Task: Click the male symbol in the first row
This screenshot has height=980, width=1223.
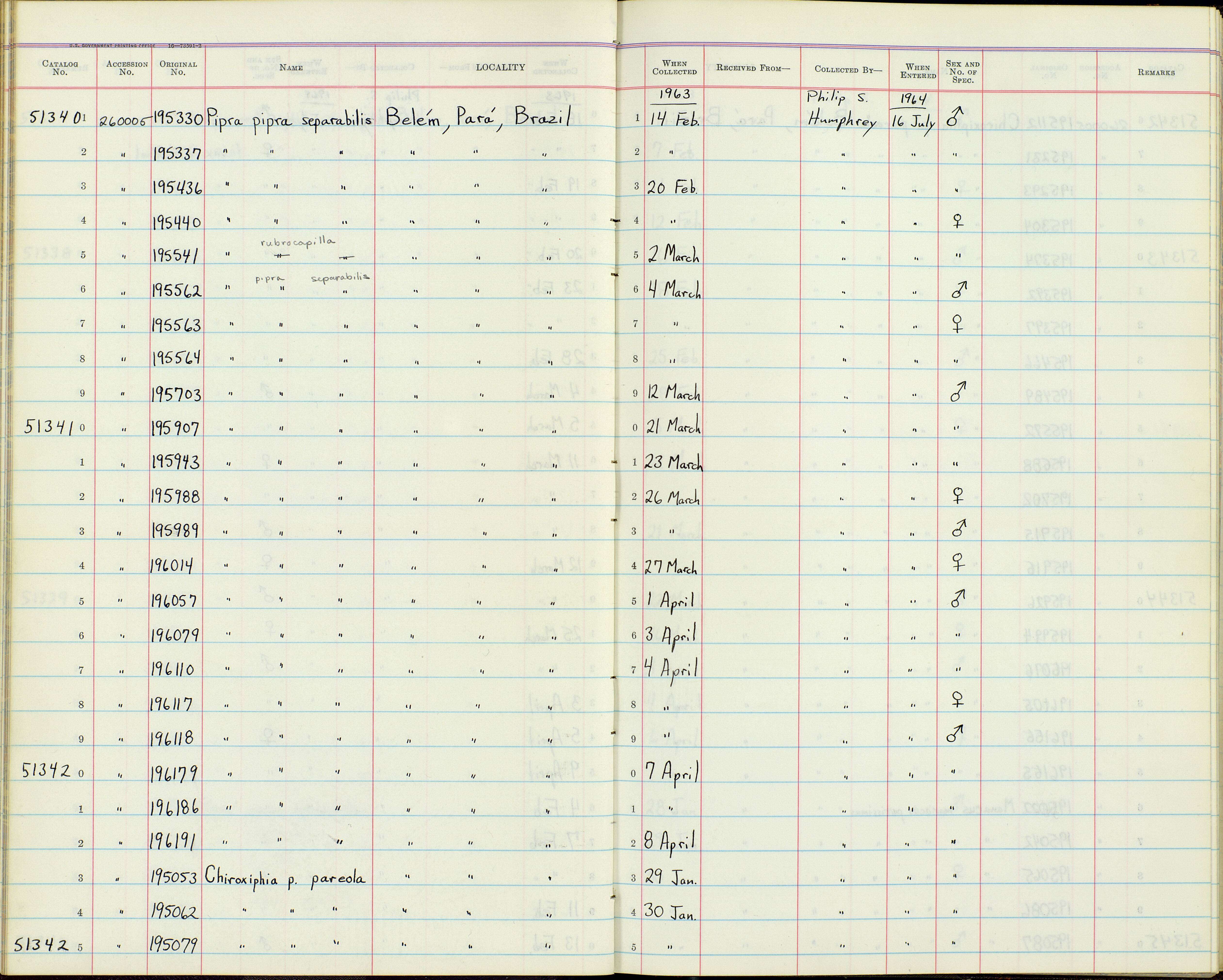Action: 956,117
